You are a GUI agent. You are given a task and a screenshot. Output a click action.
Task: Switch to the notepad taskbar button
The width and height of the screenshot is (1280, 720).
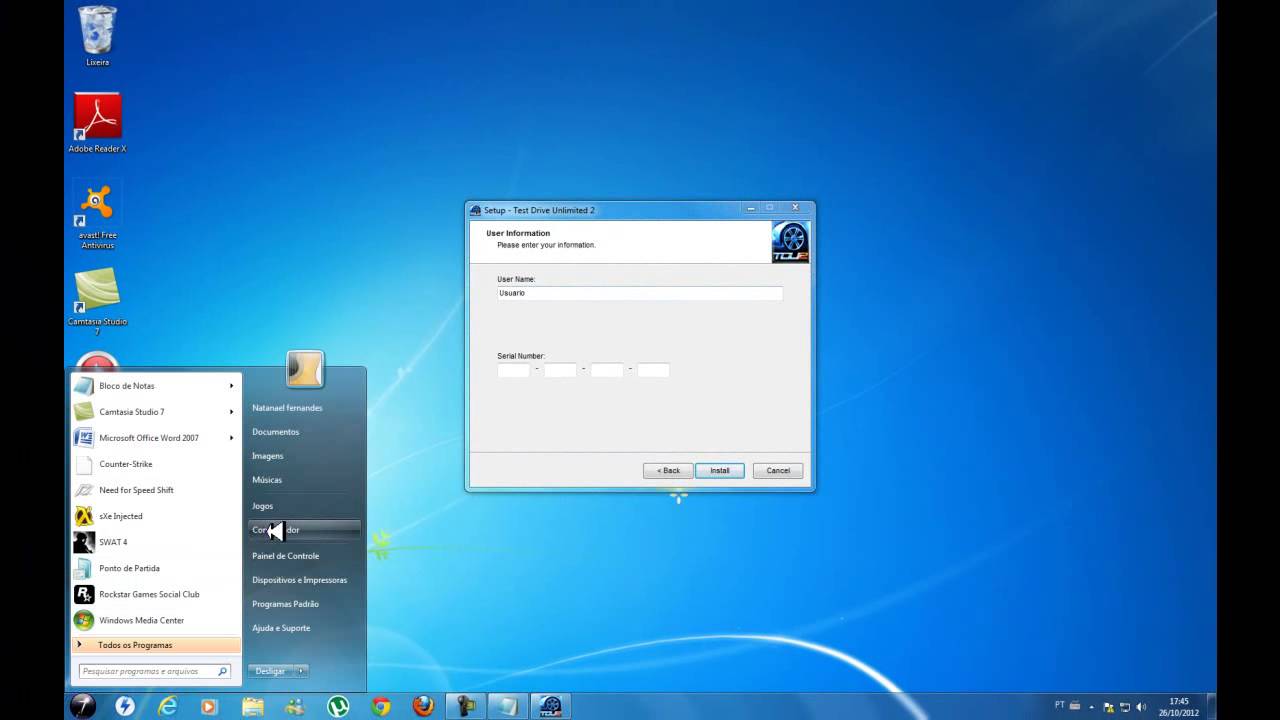point(509,706)
